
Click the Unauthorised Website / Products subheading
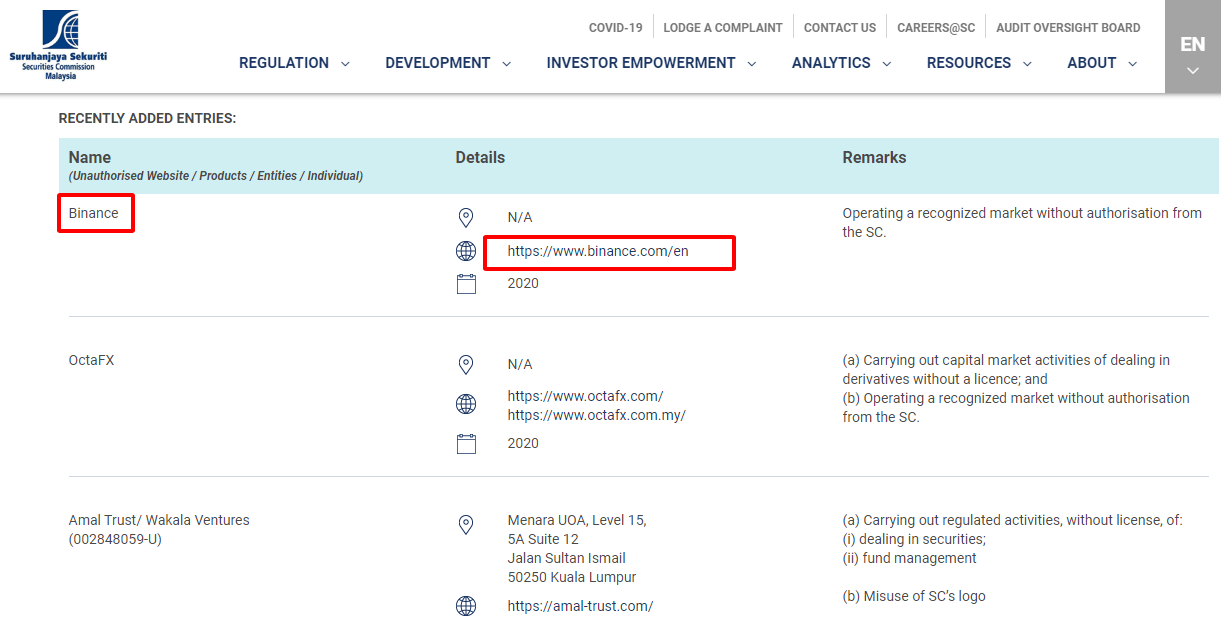216,176
